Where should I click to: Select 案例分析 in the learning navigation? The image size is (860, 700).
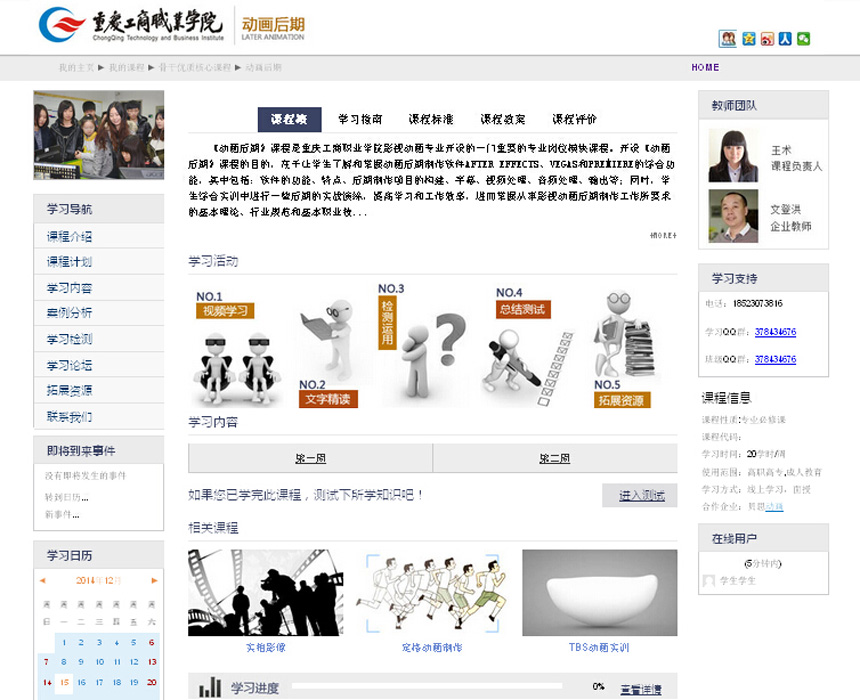click(70, 313)
